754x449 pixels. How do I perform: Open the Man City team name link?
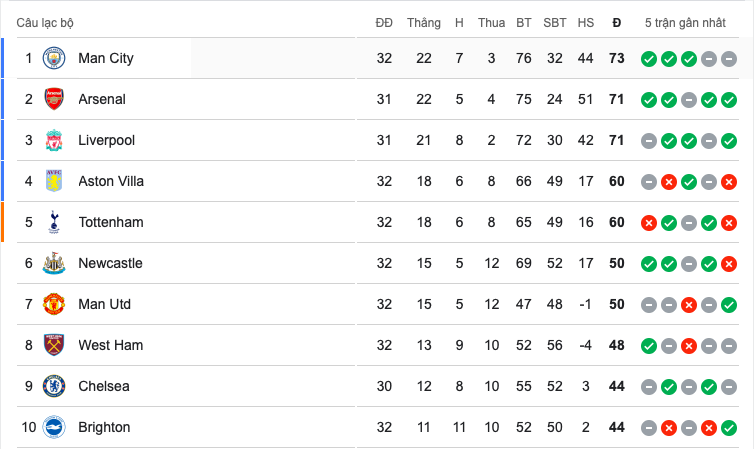point(105,58)
